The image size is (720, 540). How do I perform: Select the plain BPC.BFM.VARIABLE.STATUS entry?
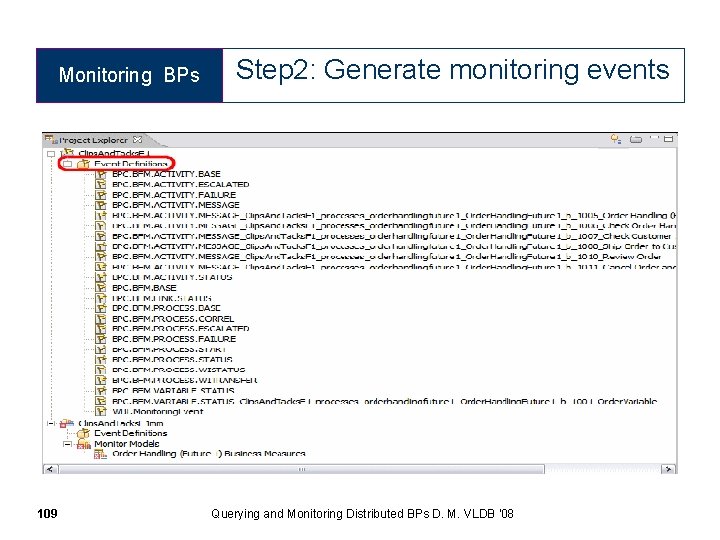(x=173, y=391)
